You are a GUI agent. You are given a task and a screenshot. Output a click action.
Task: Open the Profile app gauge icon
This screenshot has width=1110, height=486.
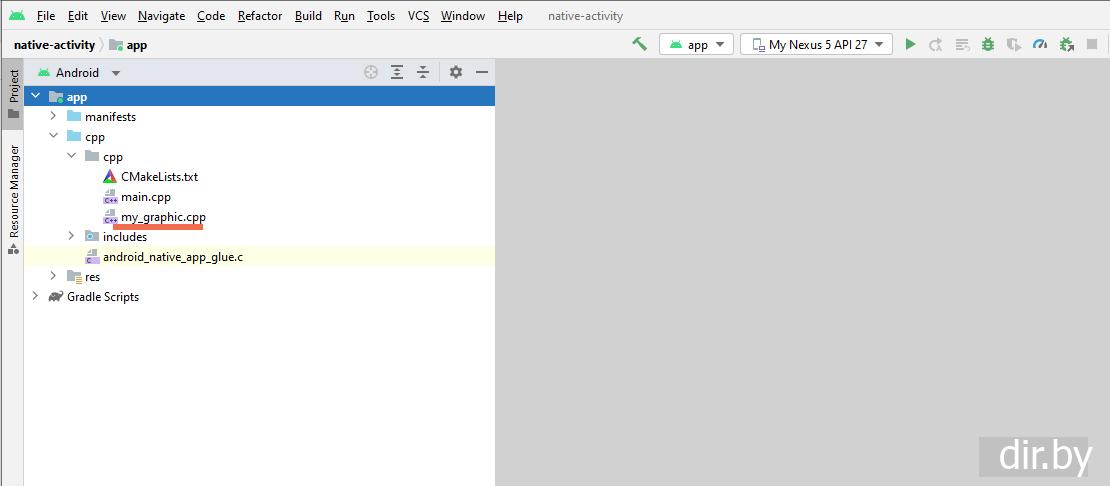(1039, 45)
